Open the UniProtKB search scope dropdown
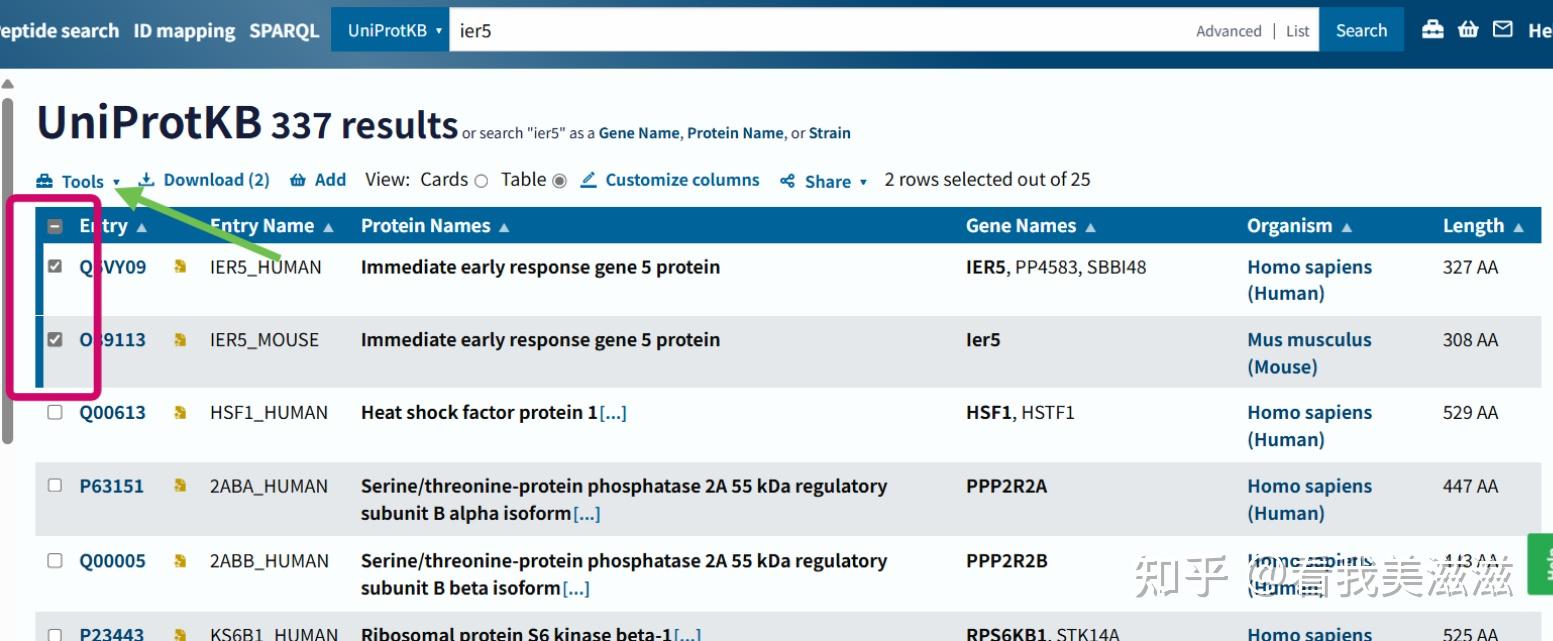1553x641 pixels. tap(390, 30)
